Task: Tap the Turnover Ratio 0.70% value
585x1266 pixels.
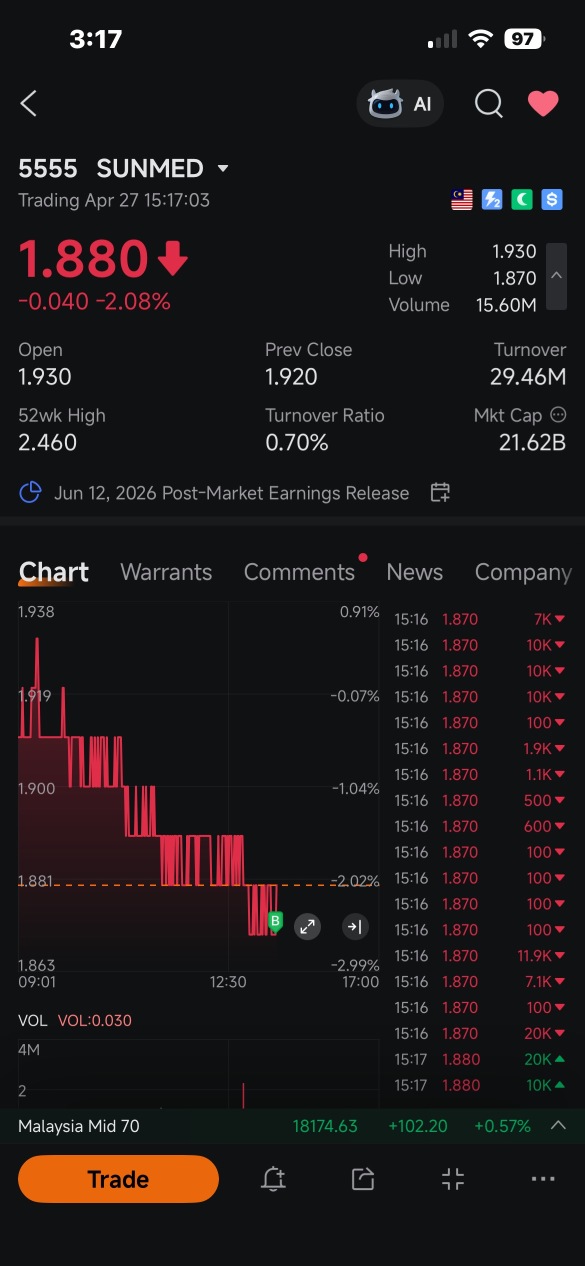Action: click(x=297, y=442)
